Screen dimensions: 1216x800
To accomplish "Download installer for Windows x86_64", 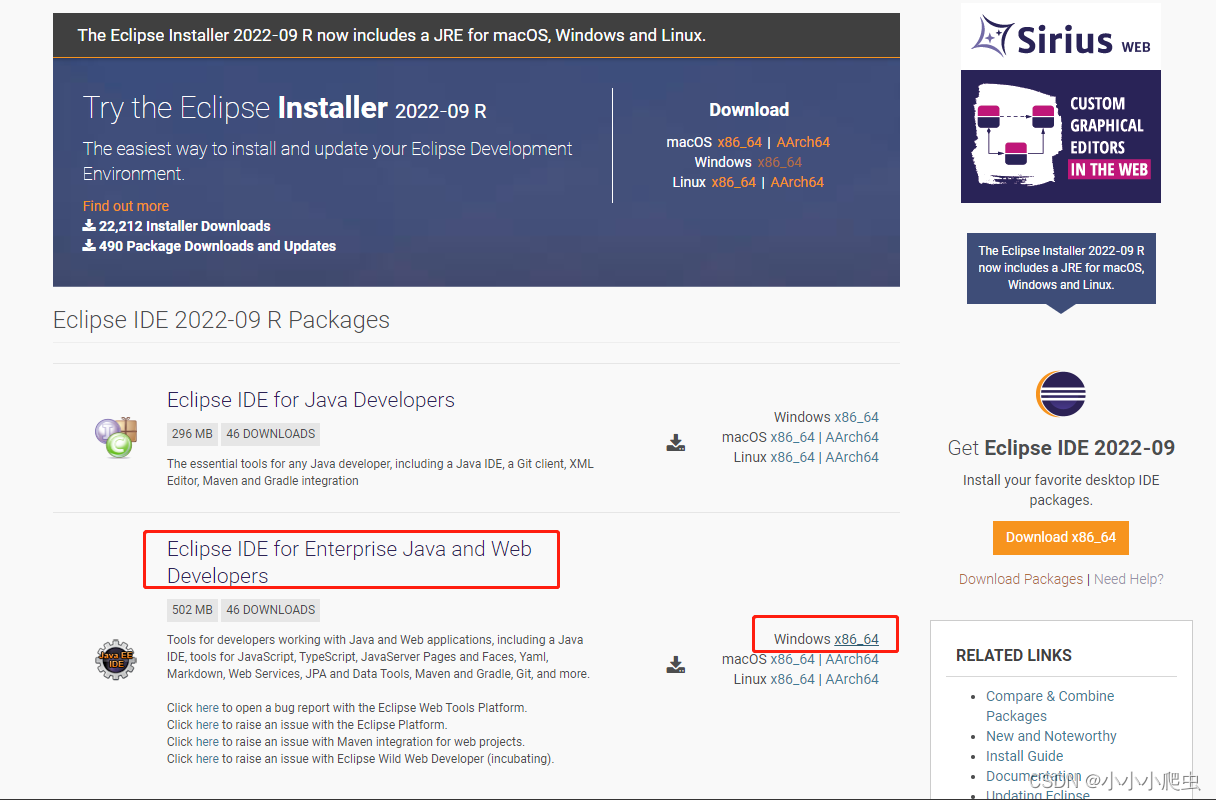I will 779,162.
